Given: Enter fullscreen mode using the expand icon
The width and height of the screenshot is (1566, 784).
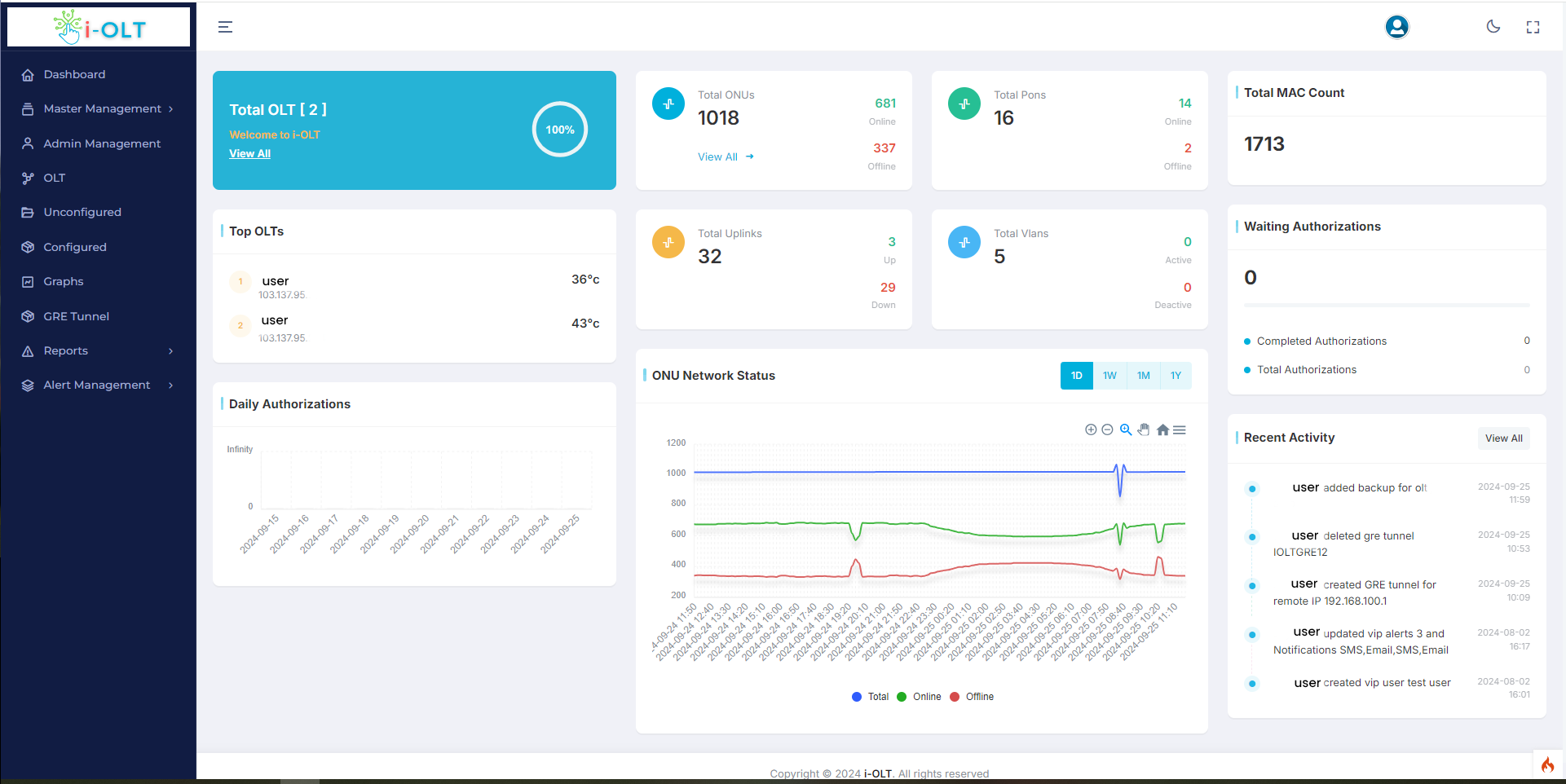Looking at the screenshot, I should (1533, 28).
